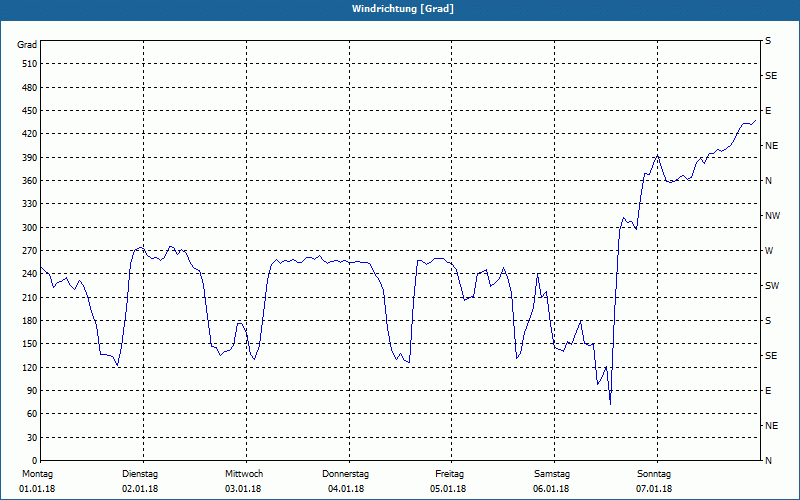Click the 'Montag' day label
800x500 pixels.
37,474
